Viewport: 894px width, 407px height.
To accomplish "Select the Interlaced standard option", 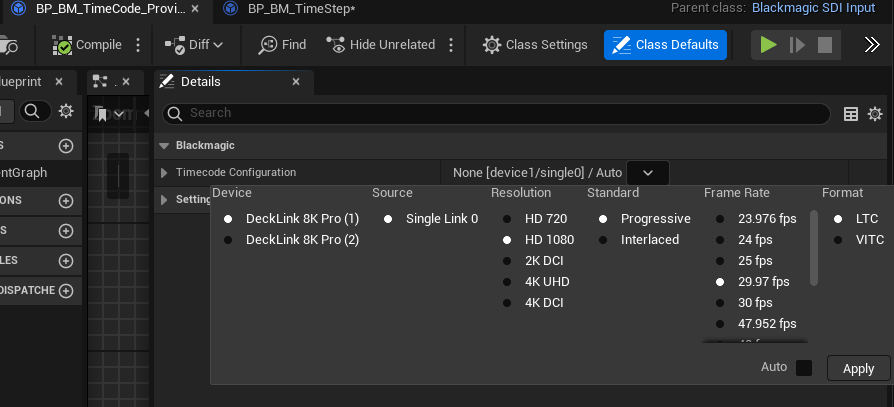I will coord(649,240).
